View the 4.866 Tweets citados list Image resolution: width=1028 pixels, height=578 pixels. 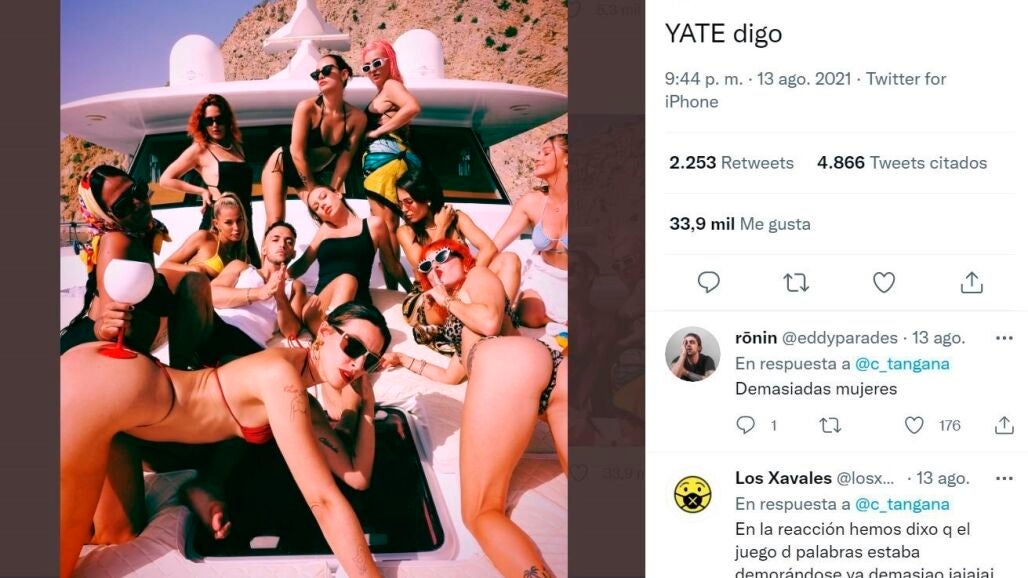pyautogui.click(x=901, y=163)
